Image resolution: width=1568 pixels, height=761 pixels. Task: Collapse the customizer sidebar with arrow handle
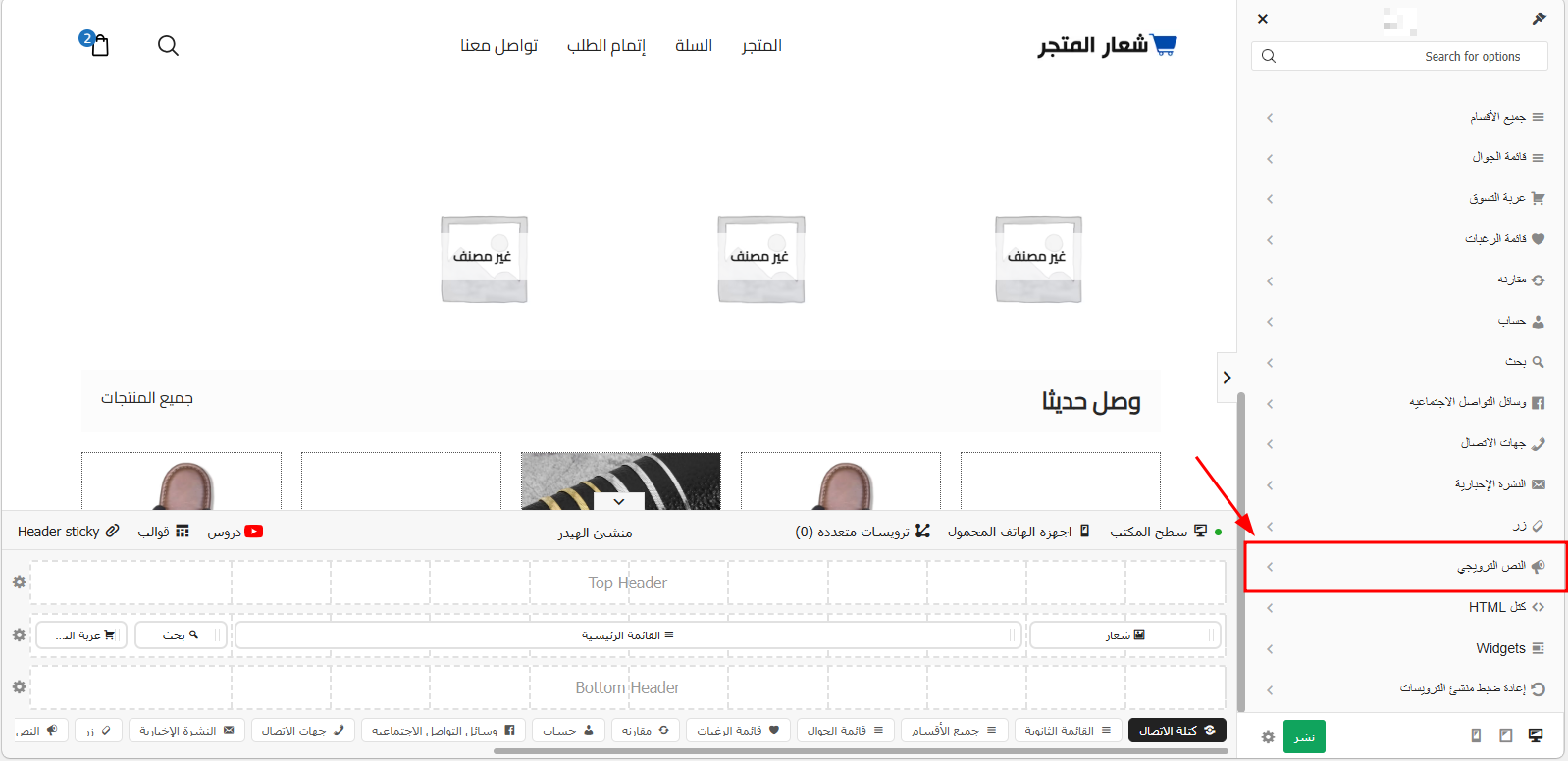[1227, 378]
